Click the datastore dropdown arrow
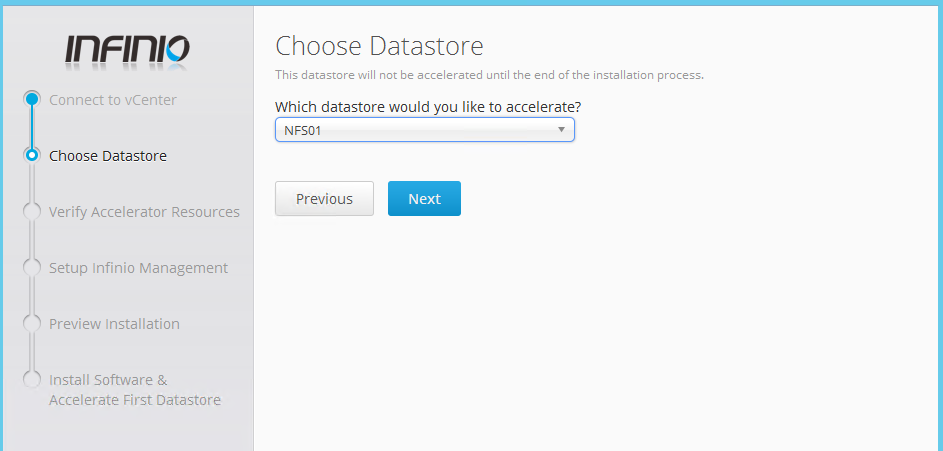Screen dimensions: 943x451 click(x=561, y=130)
